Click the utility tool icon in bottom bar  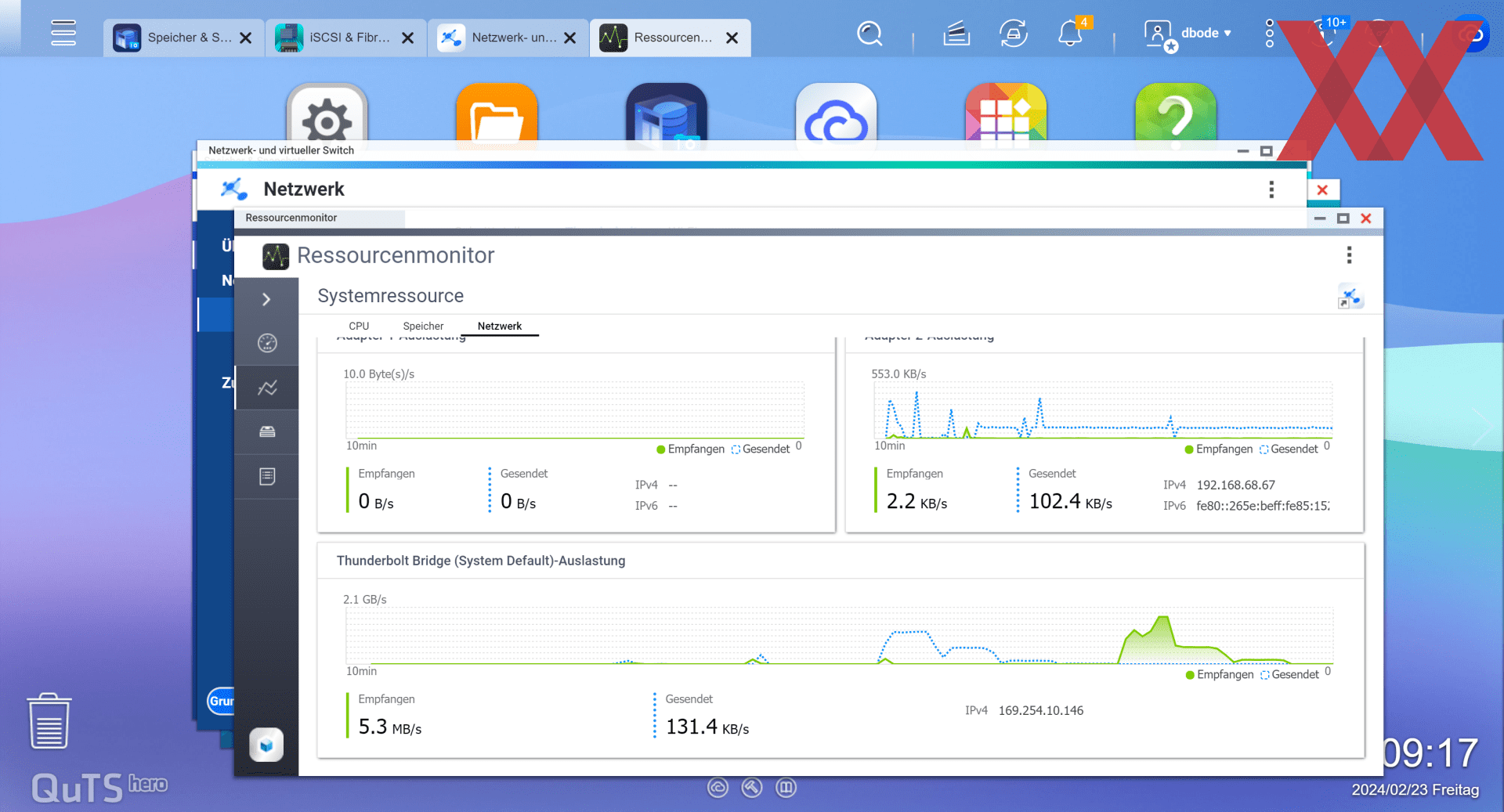(x=752, y=788)
